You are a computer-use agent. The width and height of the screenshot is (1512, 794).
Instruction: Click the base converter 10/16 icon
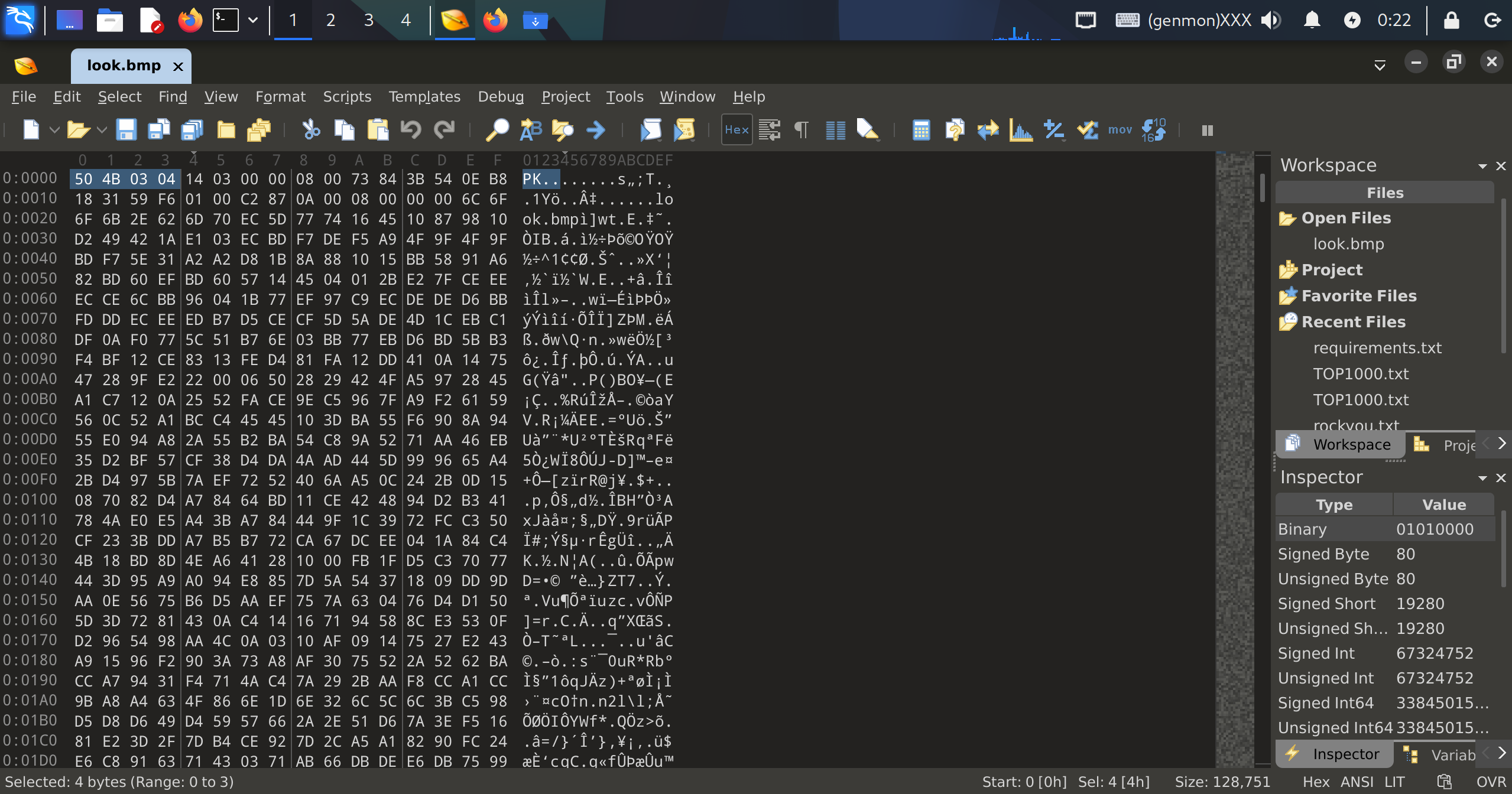point(1153,129)
